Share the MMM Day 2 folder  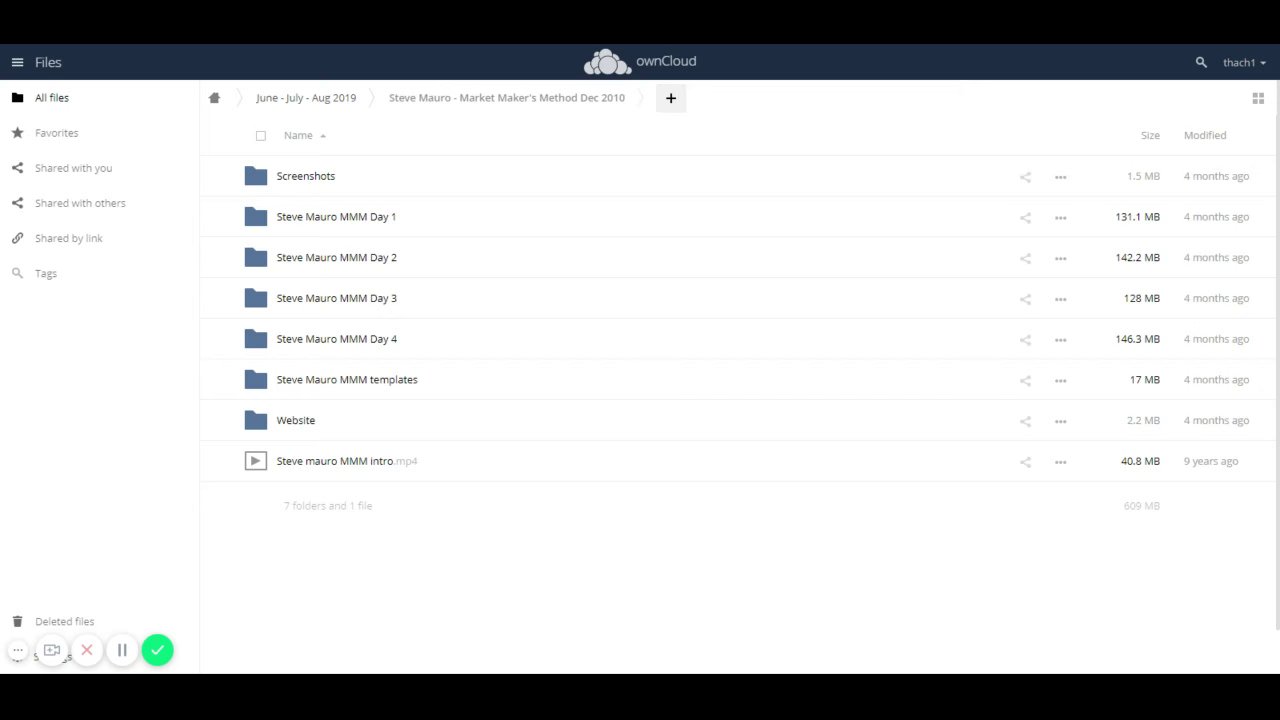click(x=1025, y=259)
